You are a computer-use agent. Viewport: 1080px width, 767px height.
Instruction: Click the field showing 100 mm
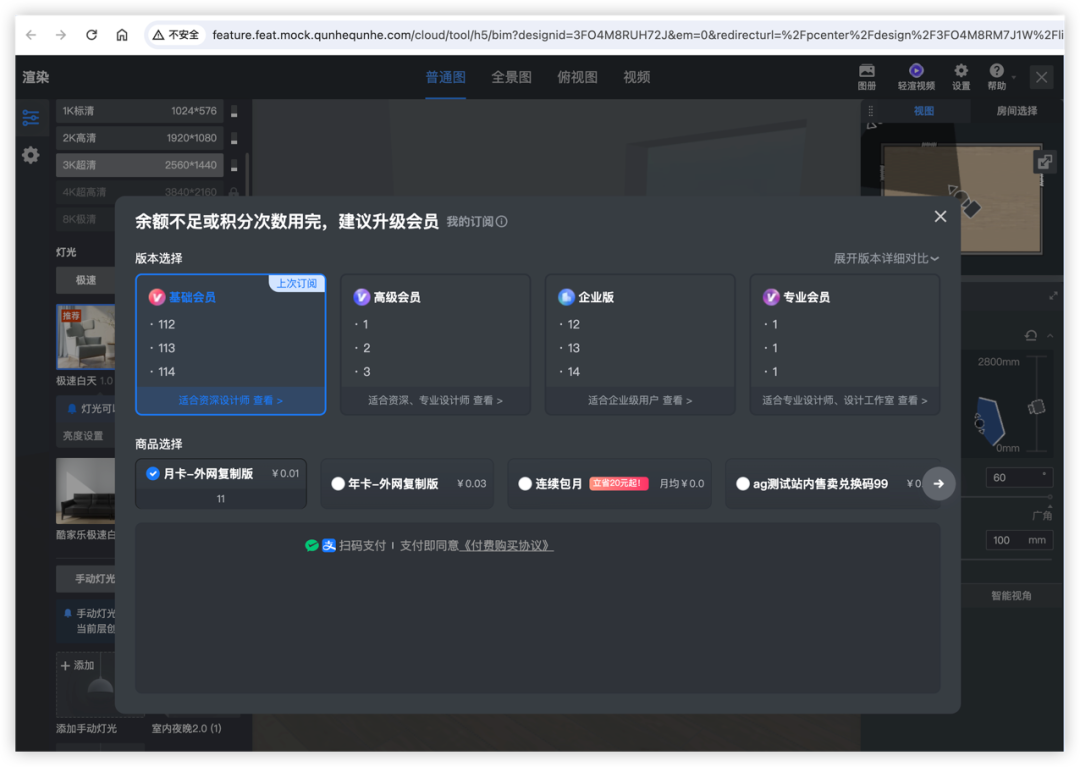[x=1019, y=540]
